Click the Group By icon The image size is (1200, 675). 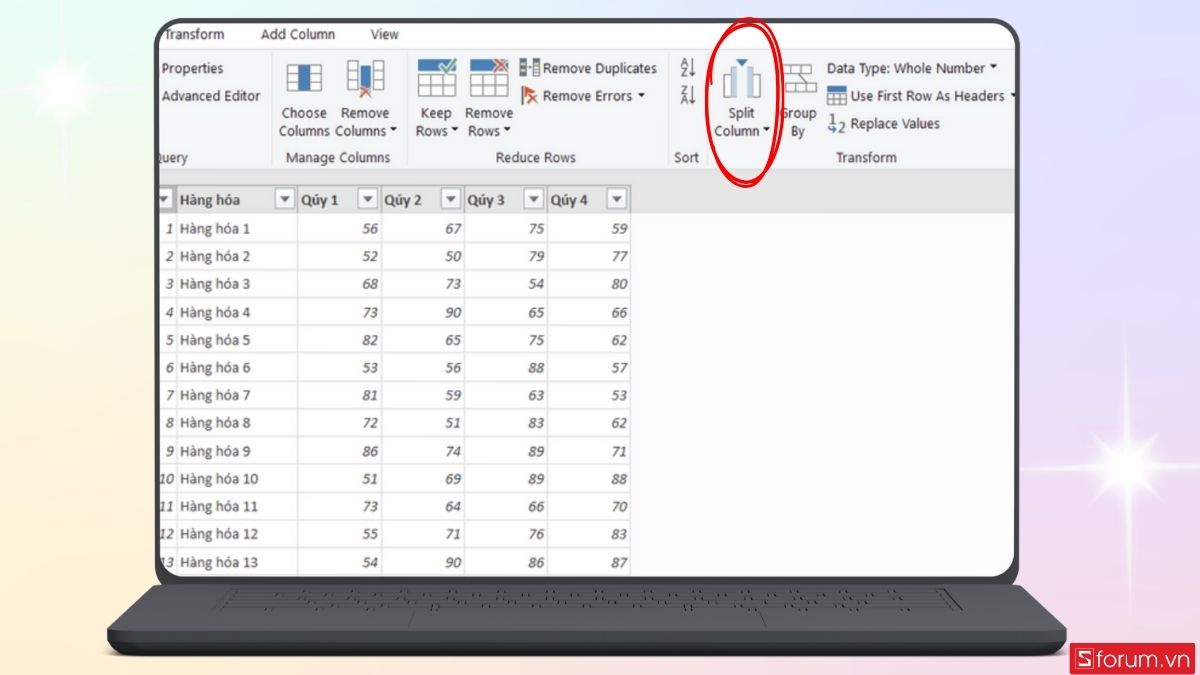pyautogui.click(x=798, y=81)
